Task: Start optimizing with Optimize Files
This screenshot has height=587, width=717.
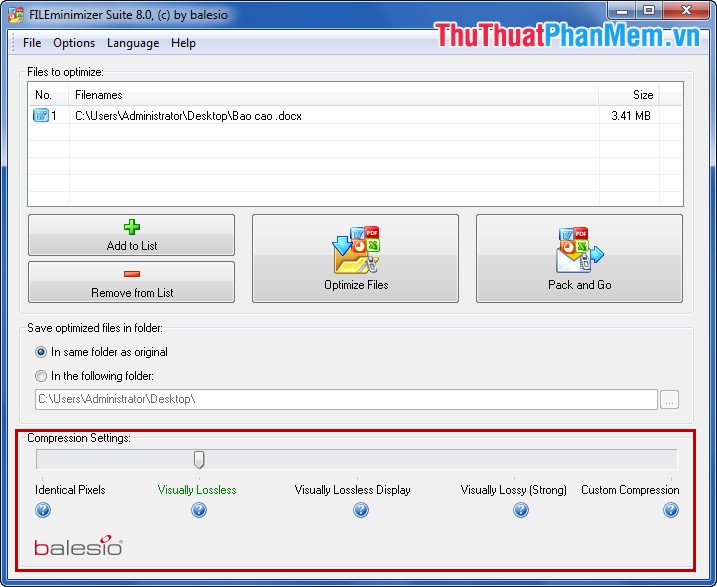Action: pyautogui.click(x=355, y=258)
